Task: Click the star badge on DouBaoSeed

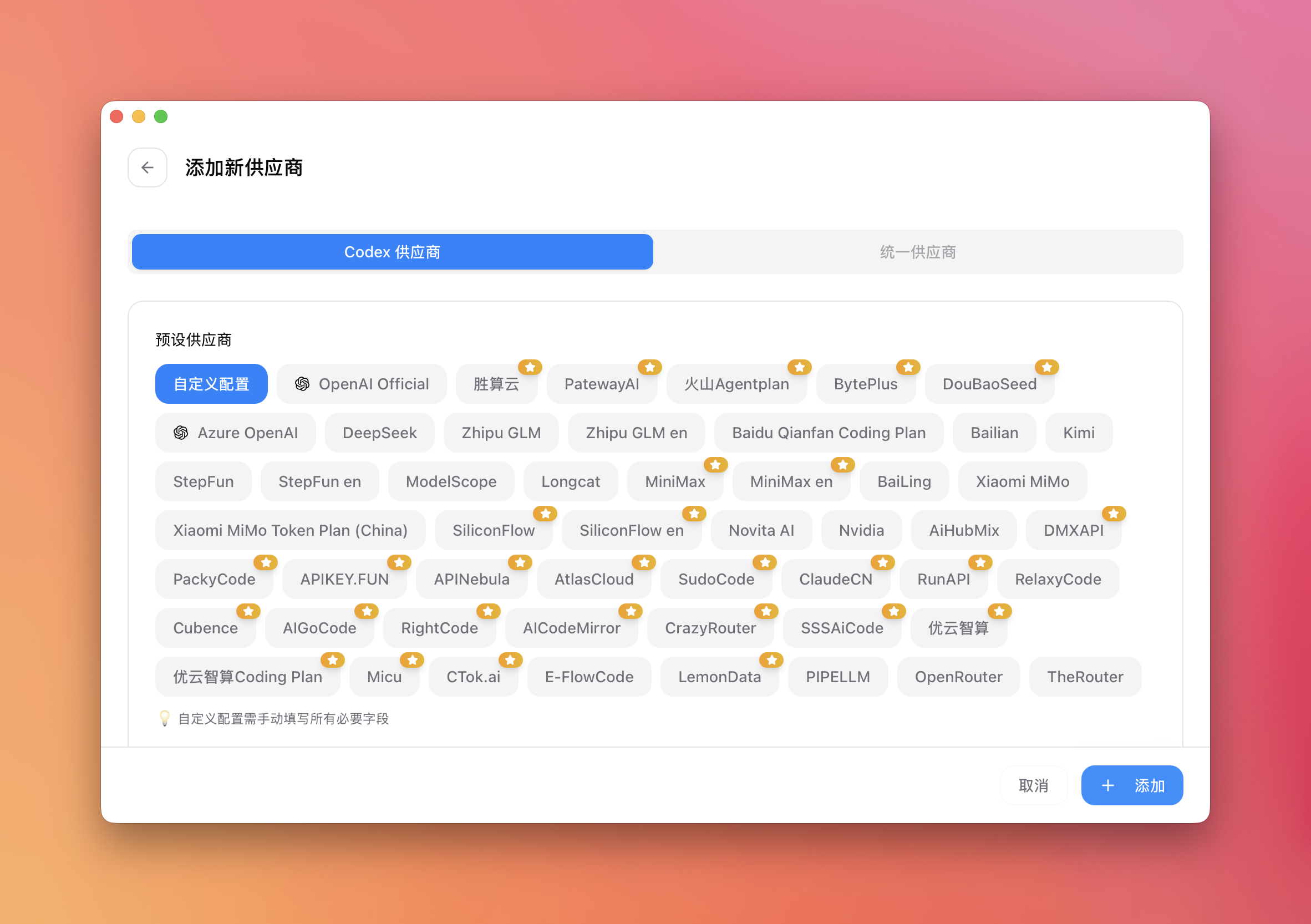Action: [x=1046, y=367]
